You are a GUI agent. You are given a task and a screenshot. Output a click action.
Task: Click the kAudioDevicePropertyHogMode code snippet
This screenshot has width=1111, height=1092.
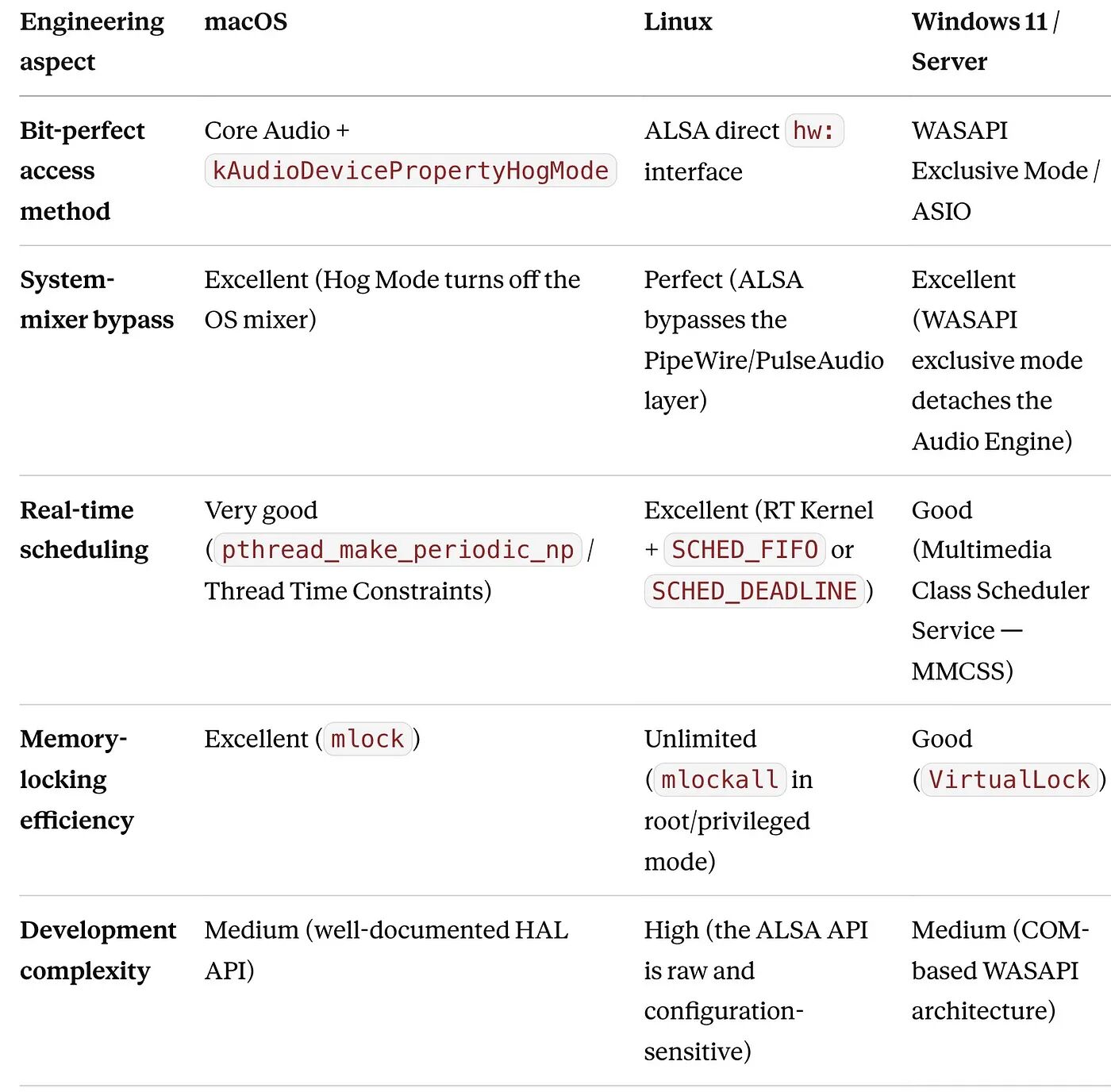tap(410, 171)
